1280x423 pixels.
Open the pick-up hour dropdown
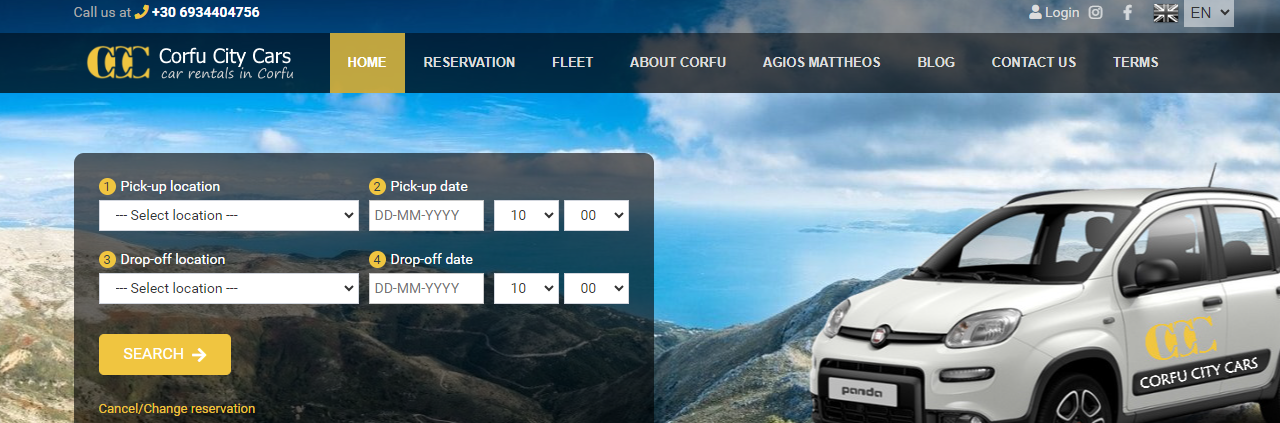tap(526, 215)
